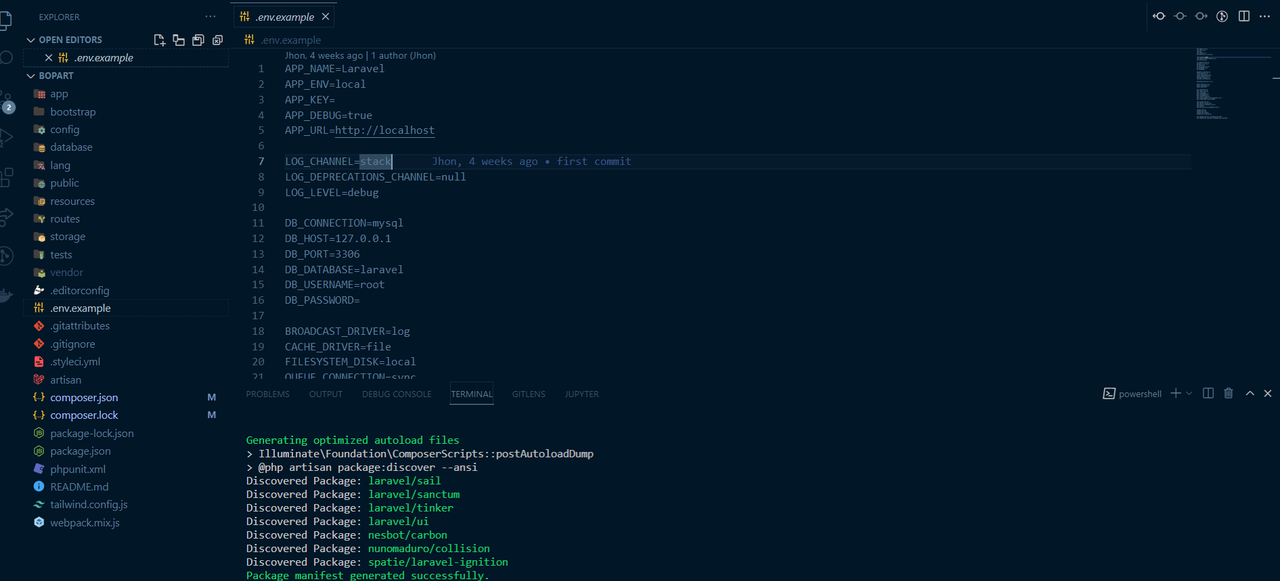Open terminal launch profile dropdown arrow
1280x581 pixels.
[1189, 394]
